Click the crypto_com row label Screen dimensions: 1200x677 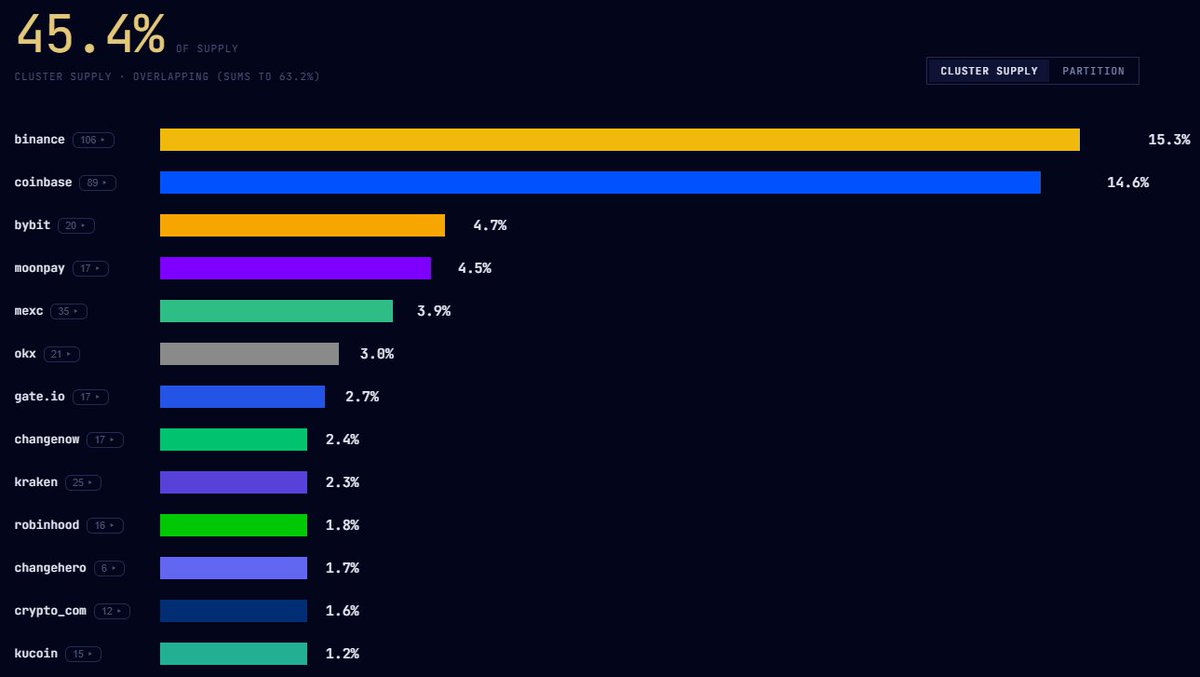50,611
